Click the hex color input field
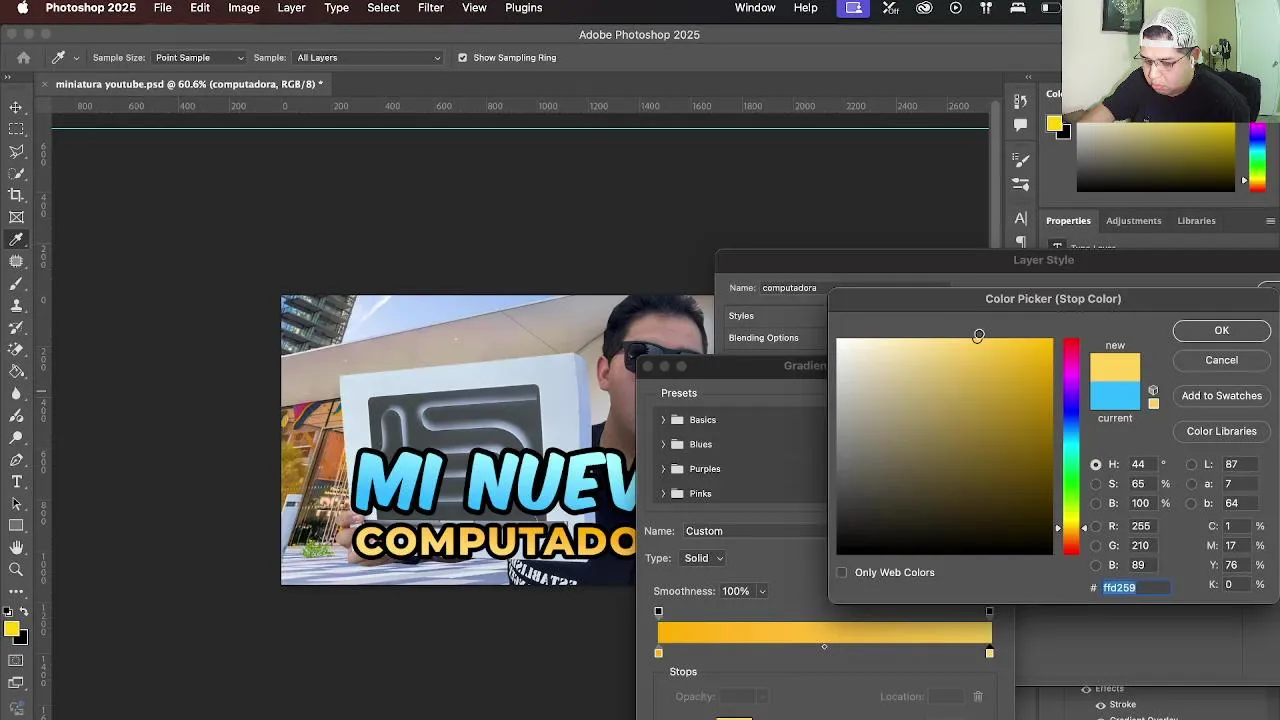Image resolution: width=1280 pixels, height=720 pixels. tap(1135, 588)
